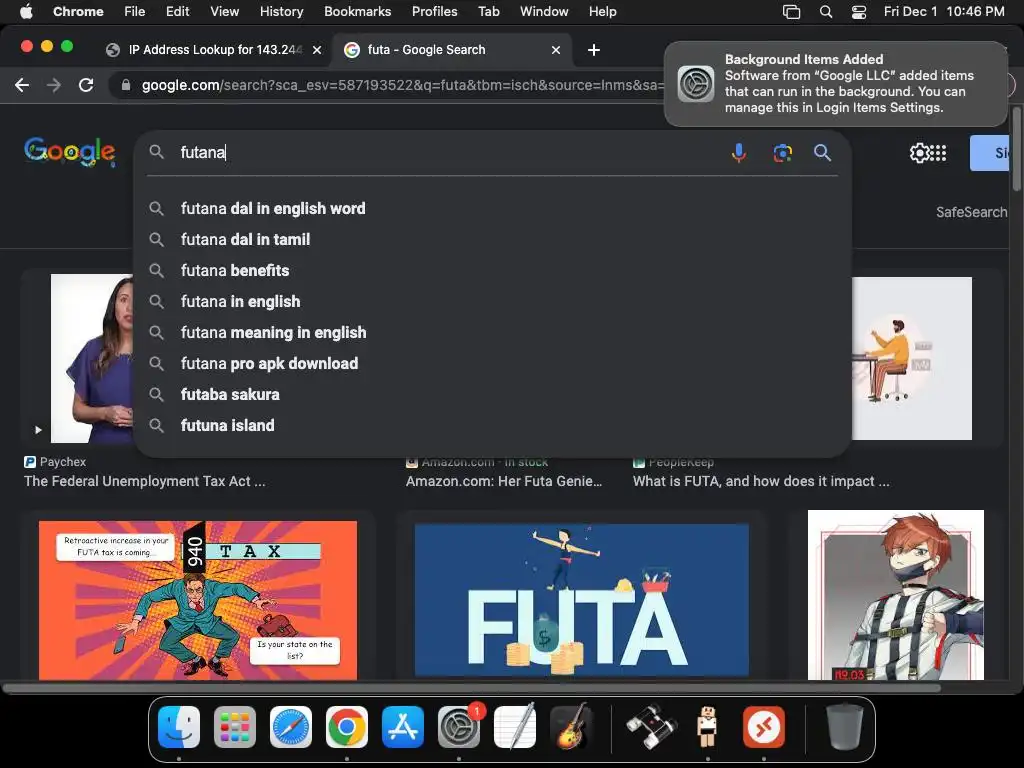Open the Chrome File menu

(x=135, y=12)
